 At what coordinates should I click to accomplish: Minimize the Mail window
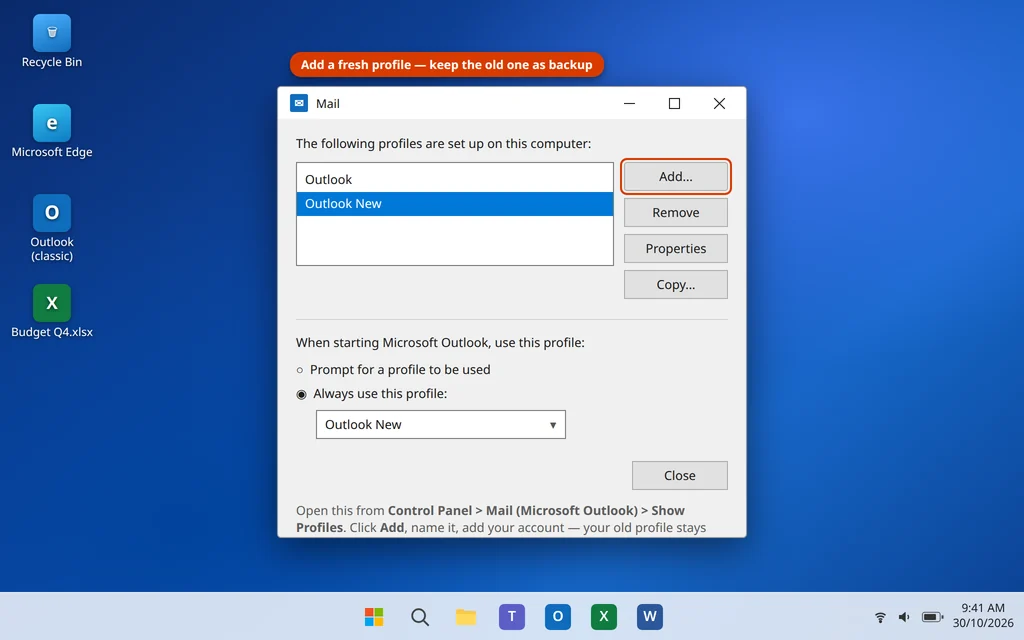click(x=630, y=103)
